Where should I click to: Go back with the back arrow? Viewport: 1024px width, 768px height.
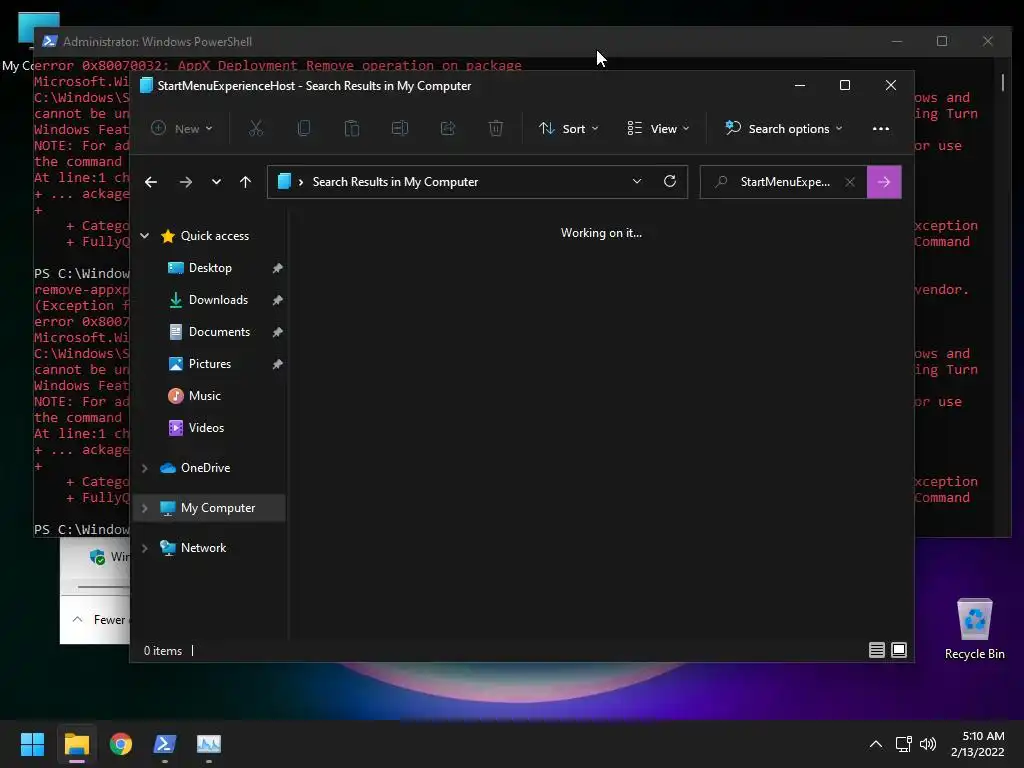click(x=151, y=182)
